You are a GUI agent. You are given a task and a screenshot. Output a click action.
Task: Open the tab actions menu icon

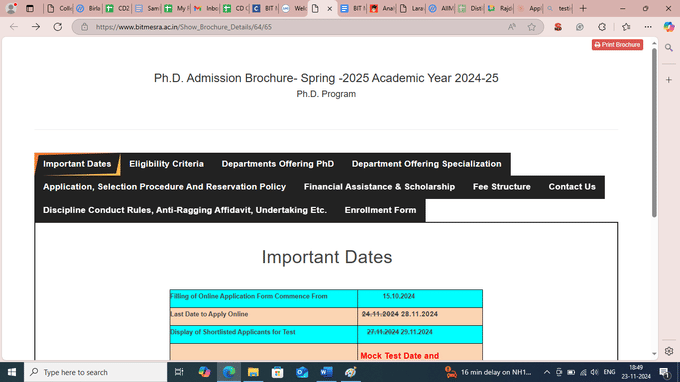[30, 8]
